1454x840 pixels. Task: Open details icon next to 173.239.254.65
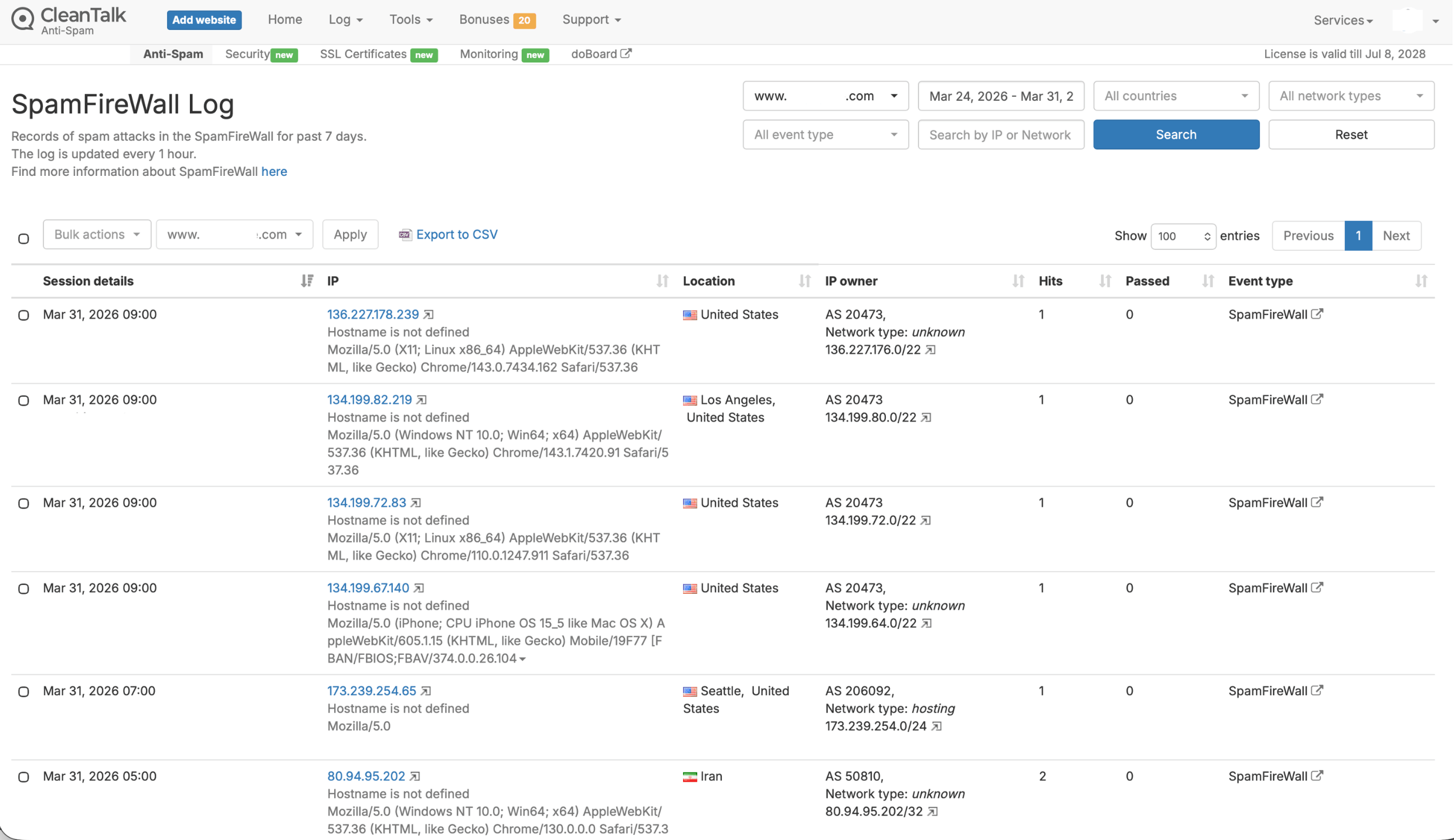pos(426,691)
